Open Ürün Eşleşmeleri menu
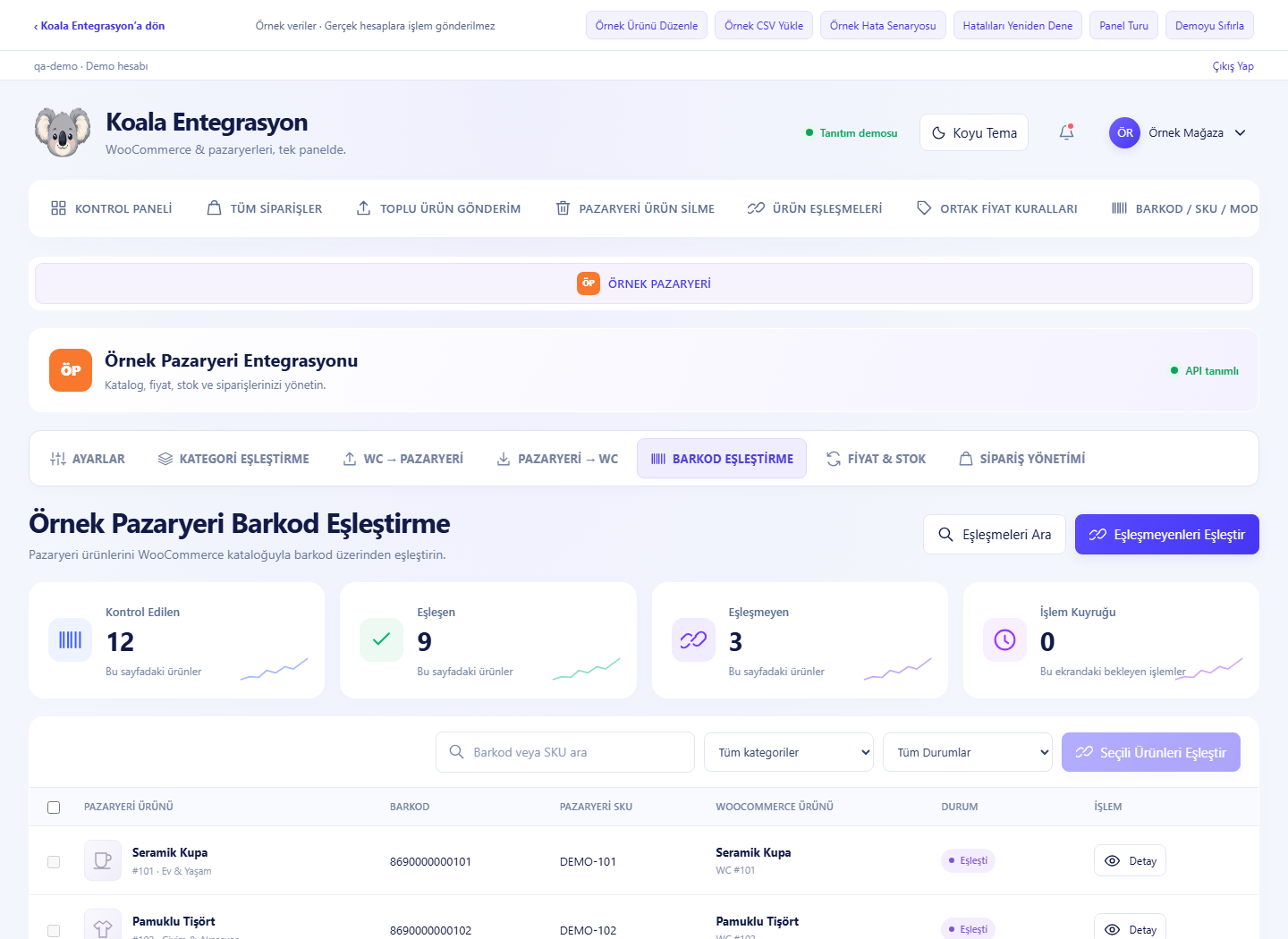The height and width of the screenshot is (939, 1288). (x=815, y=208)
